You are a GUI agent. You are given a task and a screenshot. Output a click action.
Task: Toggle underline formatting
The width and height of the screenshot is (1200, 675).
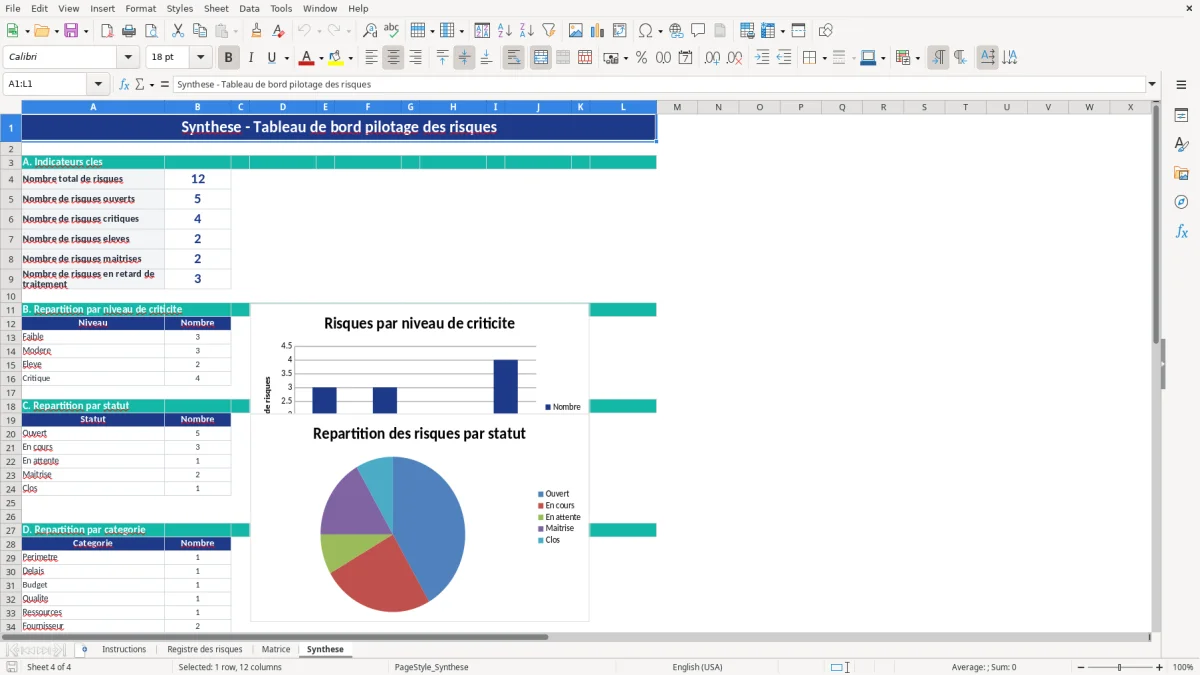point(271,58)
